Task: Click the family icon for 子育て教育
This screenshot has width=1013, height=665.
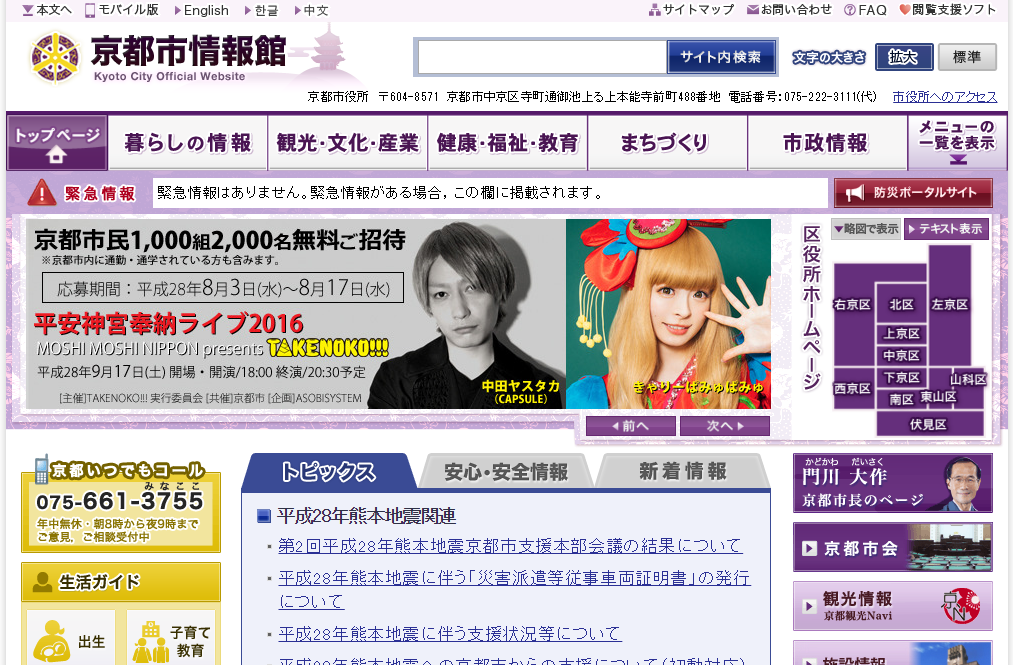Action: pos(151,642)
